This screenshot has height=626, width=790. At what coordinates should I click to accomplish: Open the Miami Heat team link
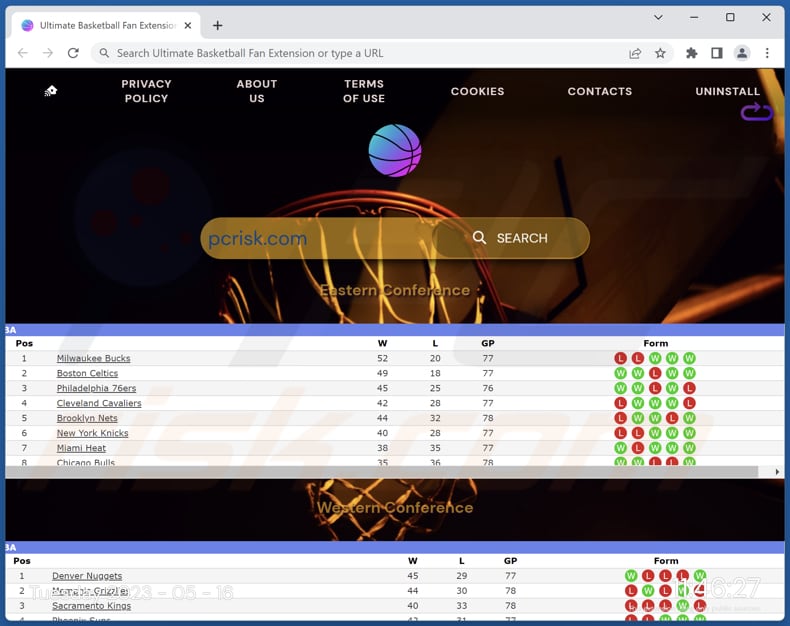81,448
